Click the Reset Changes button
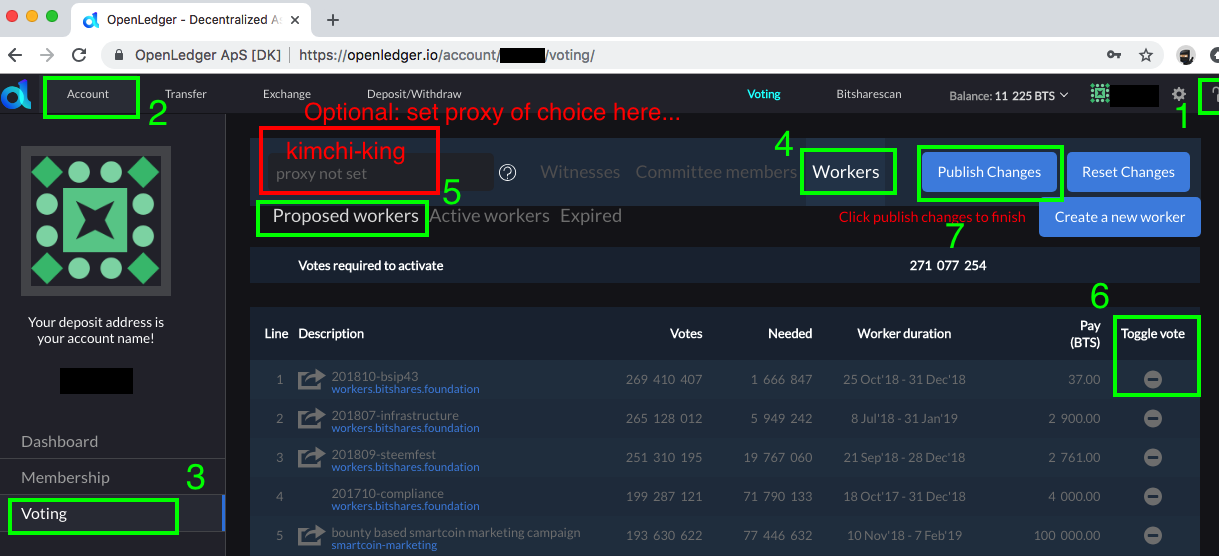Screen dimensions: 1219x556 coord(1128,172)
